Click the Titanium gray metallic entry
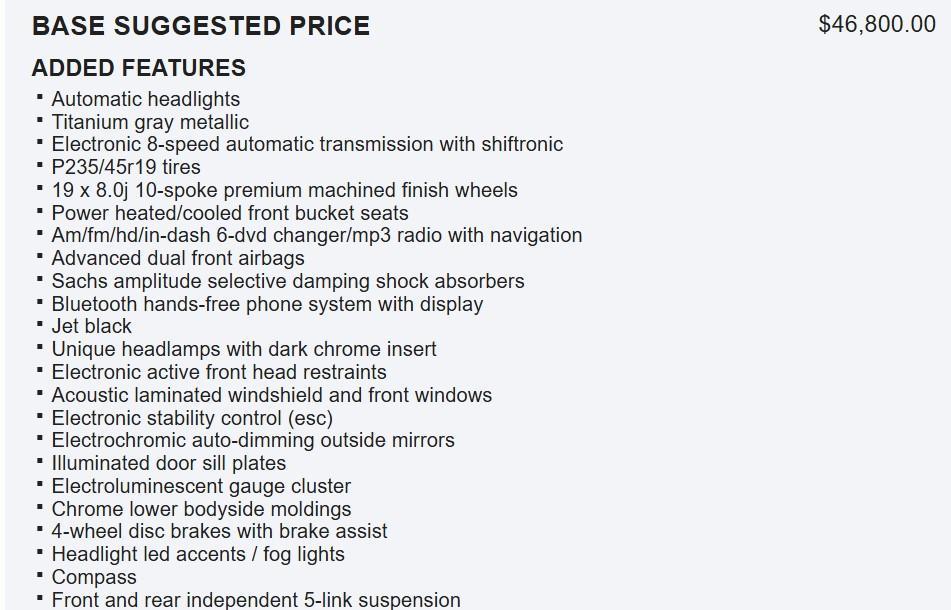This screenshot has height=610, width=951. point(150,122)
